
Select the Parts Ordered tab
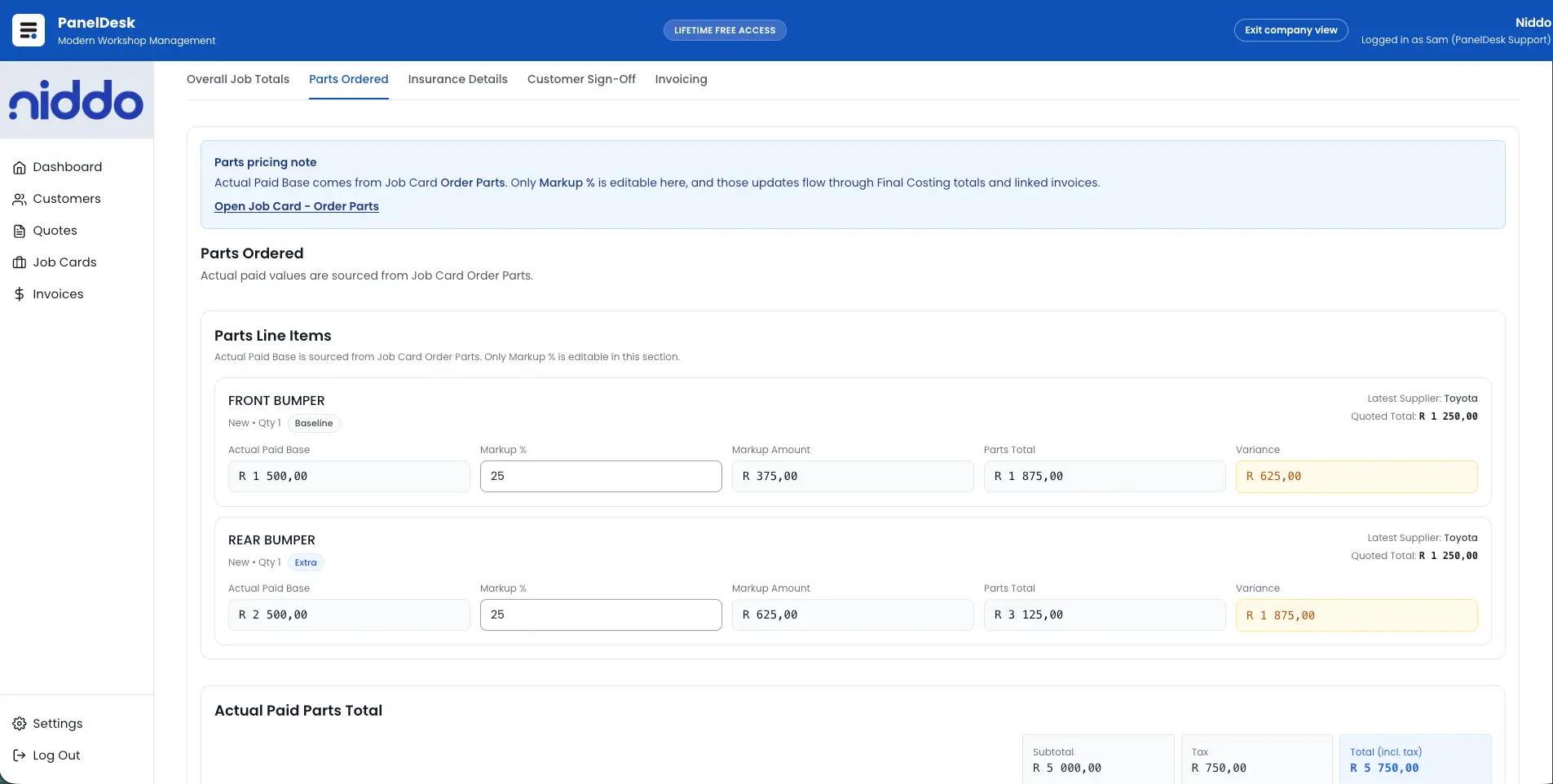coord(349,79)
